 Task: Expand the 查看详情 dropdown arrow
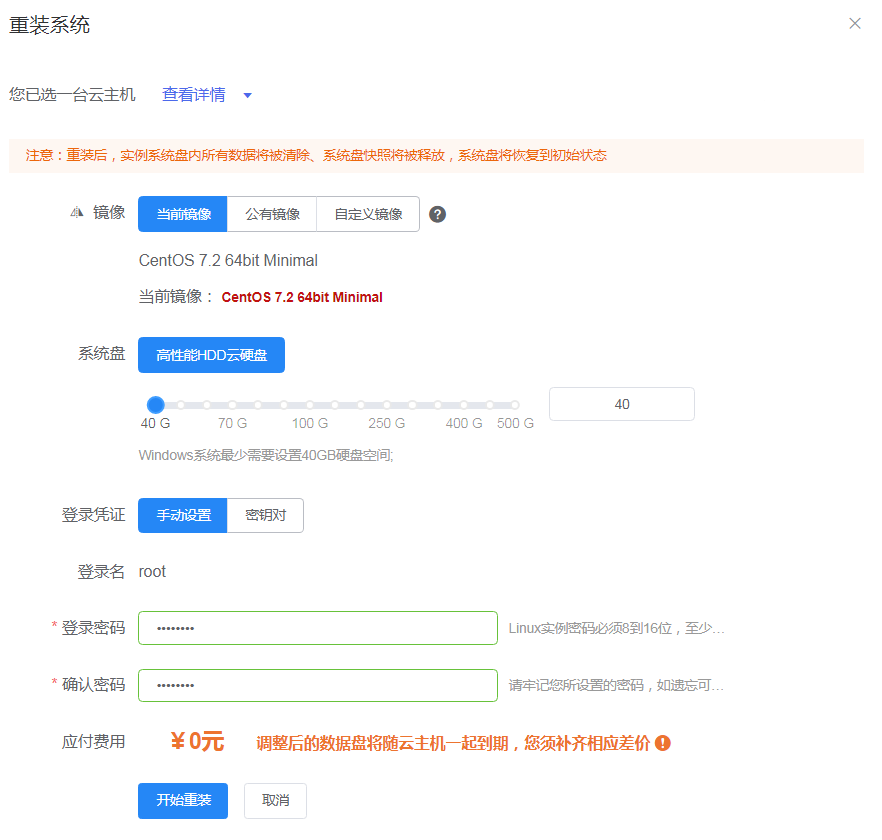[x=248, y=96]
